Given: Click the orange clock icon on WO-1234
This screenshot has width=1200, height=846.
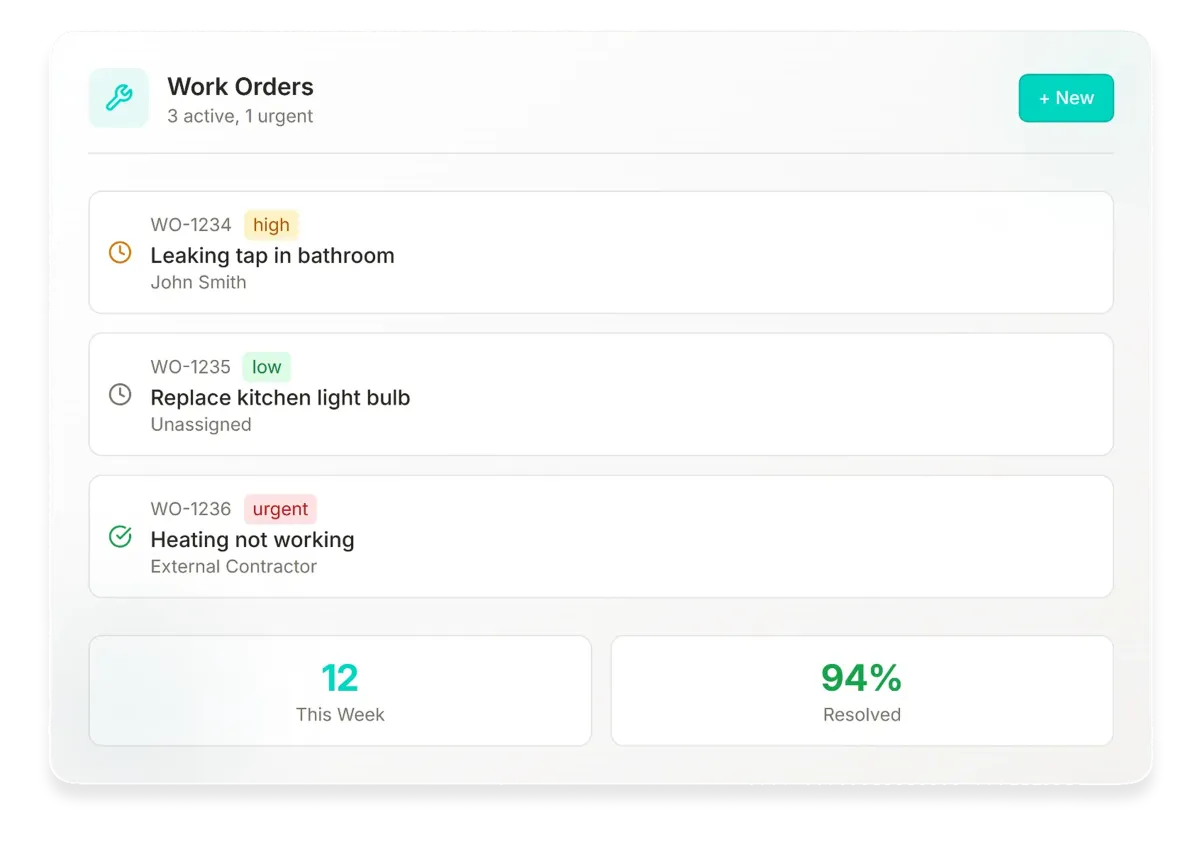Looking at the screenshot, I should pyautogui.click(x=120, y=252).
